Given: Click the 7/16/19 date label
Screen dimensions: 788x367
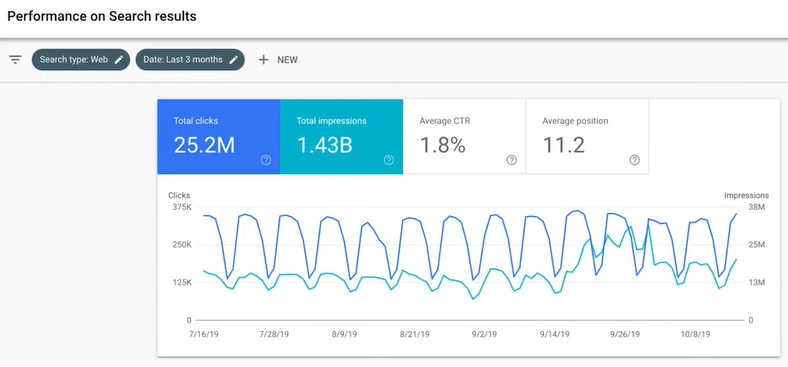Looking at the screenshot, I should click(x=204, y=334).
